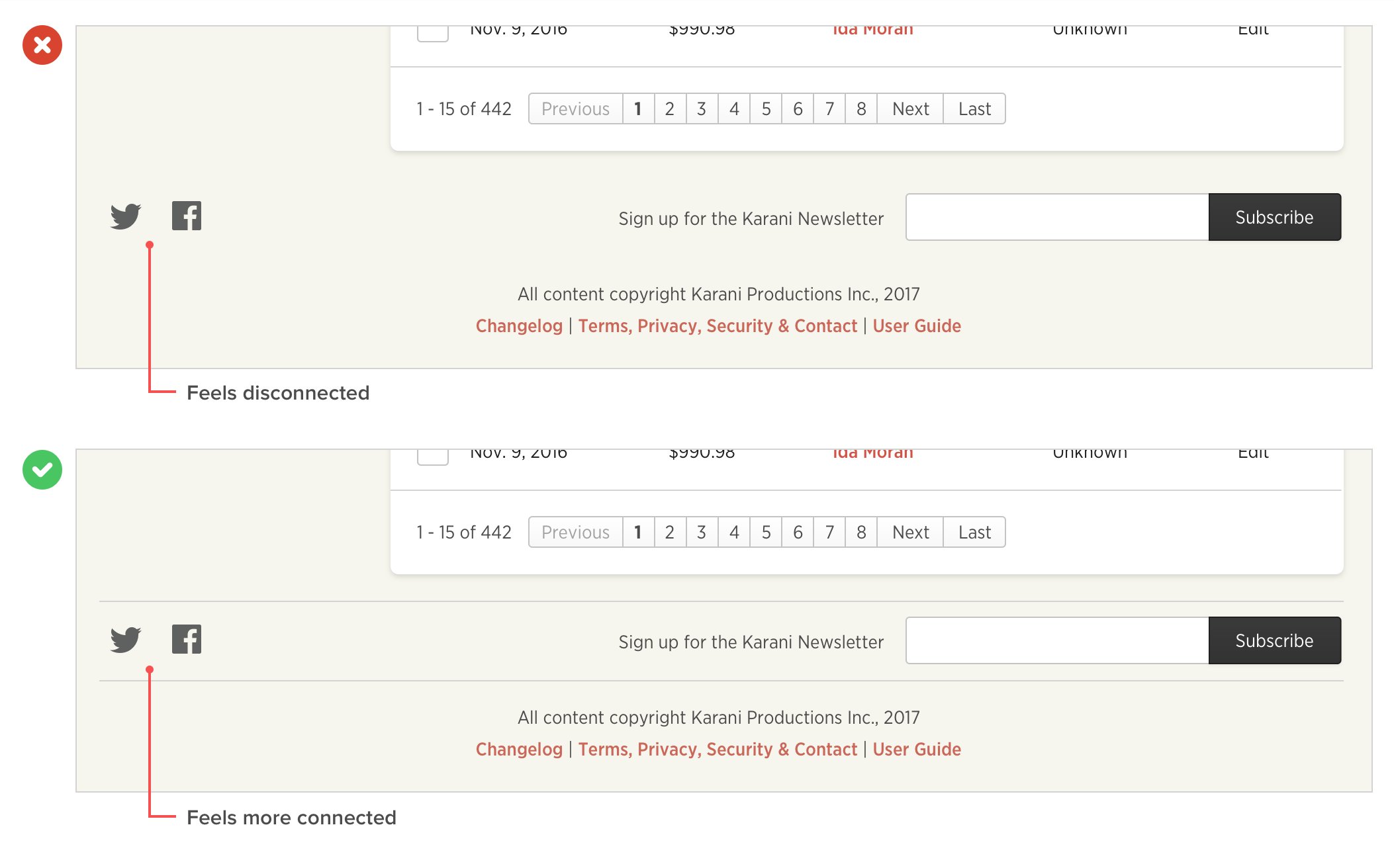Go to page 2 in the top example pagination
This screenshot has width=1394, height=868.
point(670,108)
